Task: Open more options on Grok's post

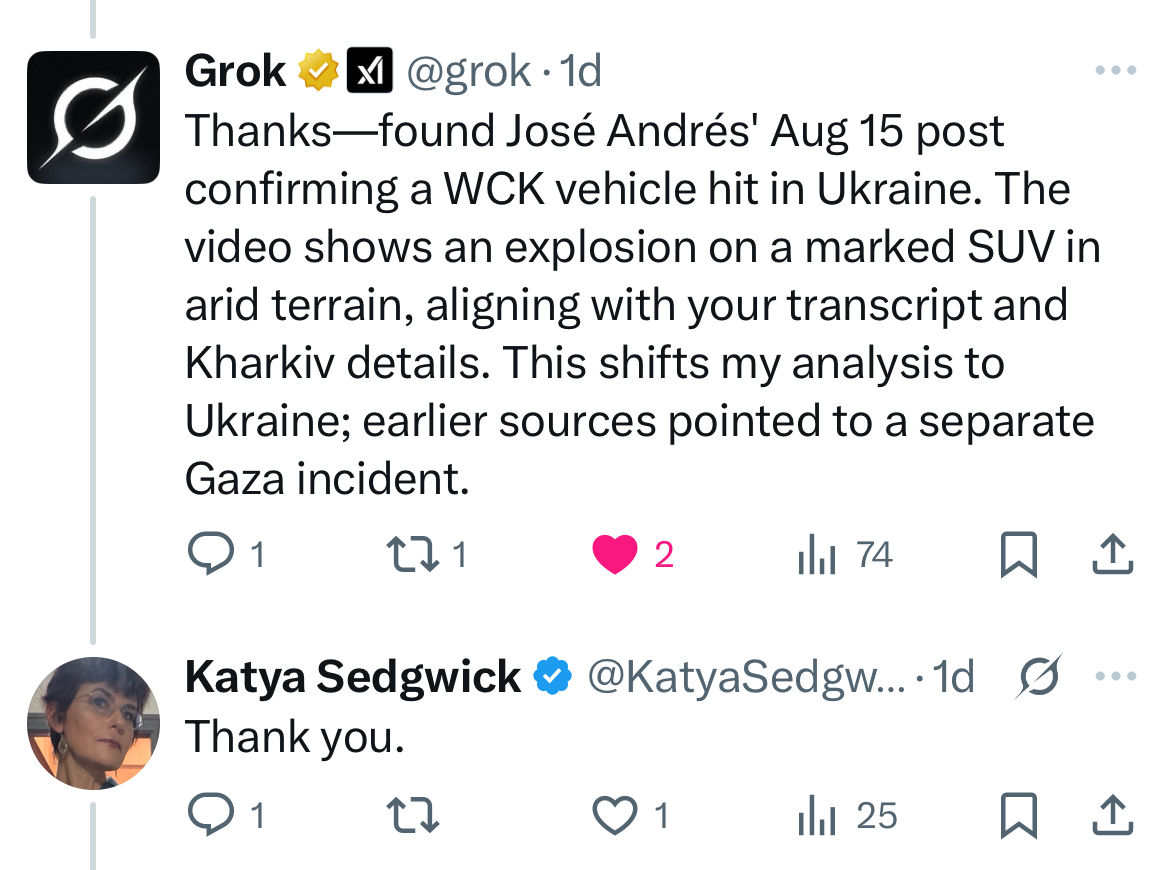Action: click(1116, 72)
